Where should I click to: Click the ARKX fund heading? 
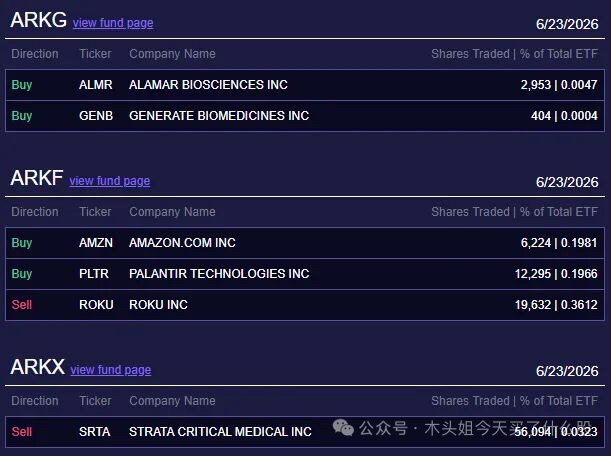pos(37,367)
